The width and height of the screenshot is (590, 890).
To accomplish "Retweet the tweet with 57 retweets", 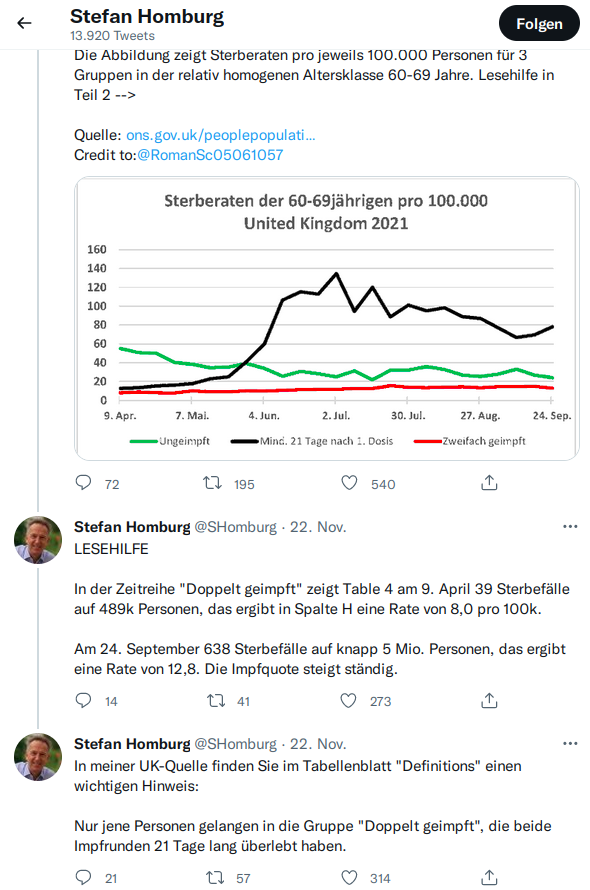I will click(215, 878).
